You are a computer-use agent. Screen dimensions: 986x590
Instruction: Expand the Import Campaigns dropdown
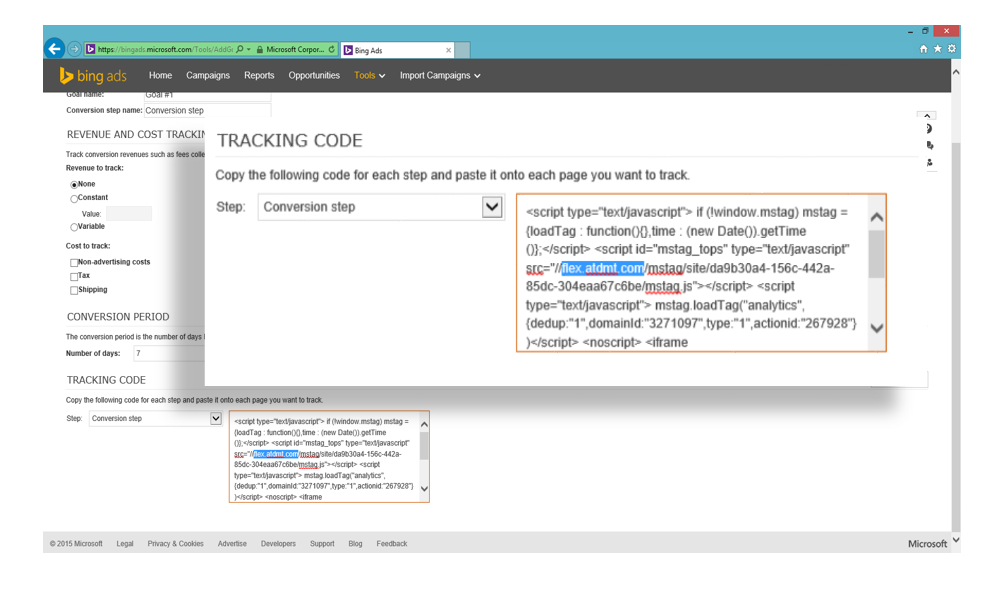click(x=440, y=75)
